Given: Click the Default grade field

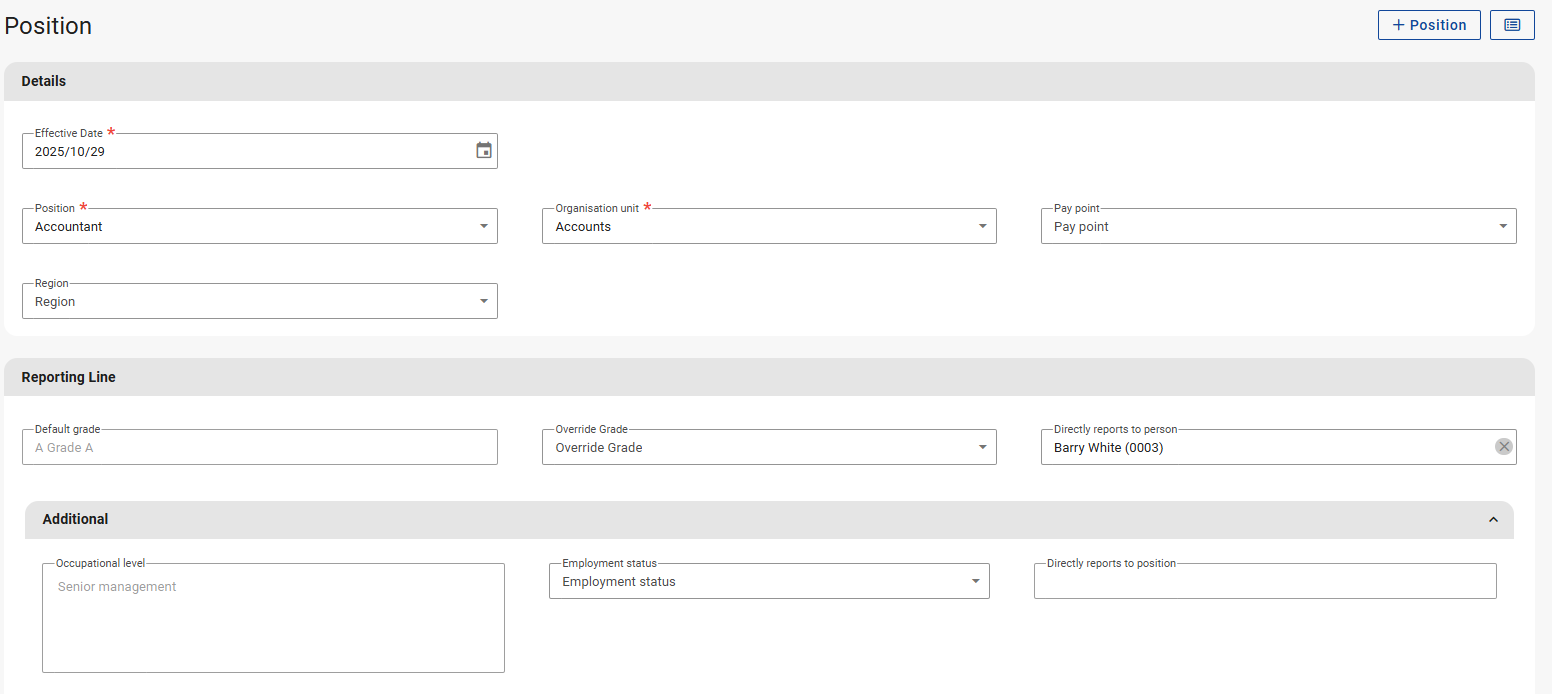Looking at the screenshot, I should tap(259, 447).
